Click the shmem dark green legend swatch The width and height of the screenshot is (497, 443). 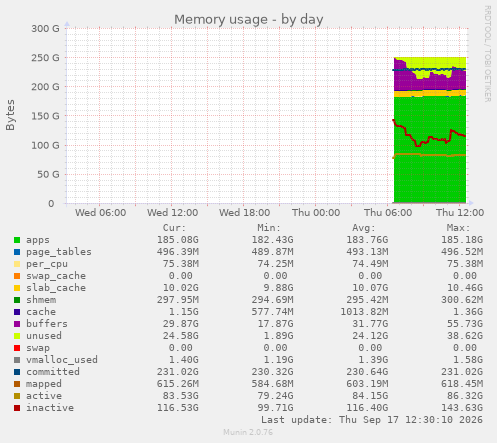point(17,300)
